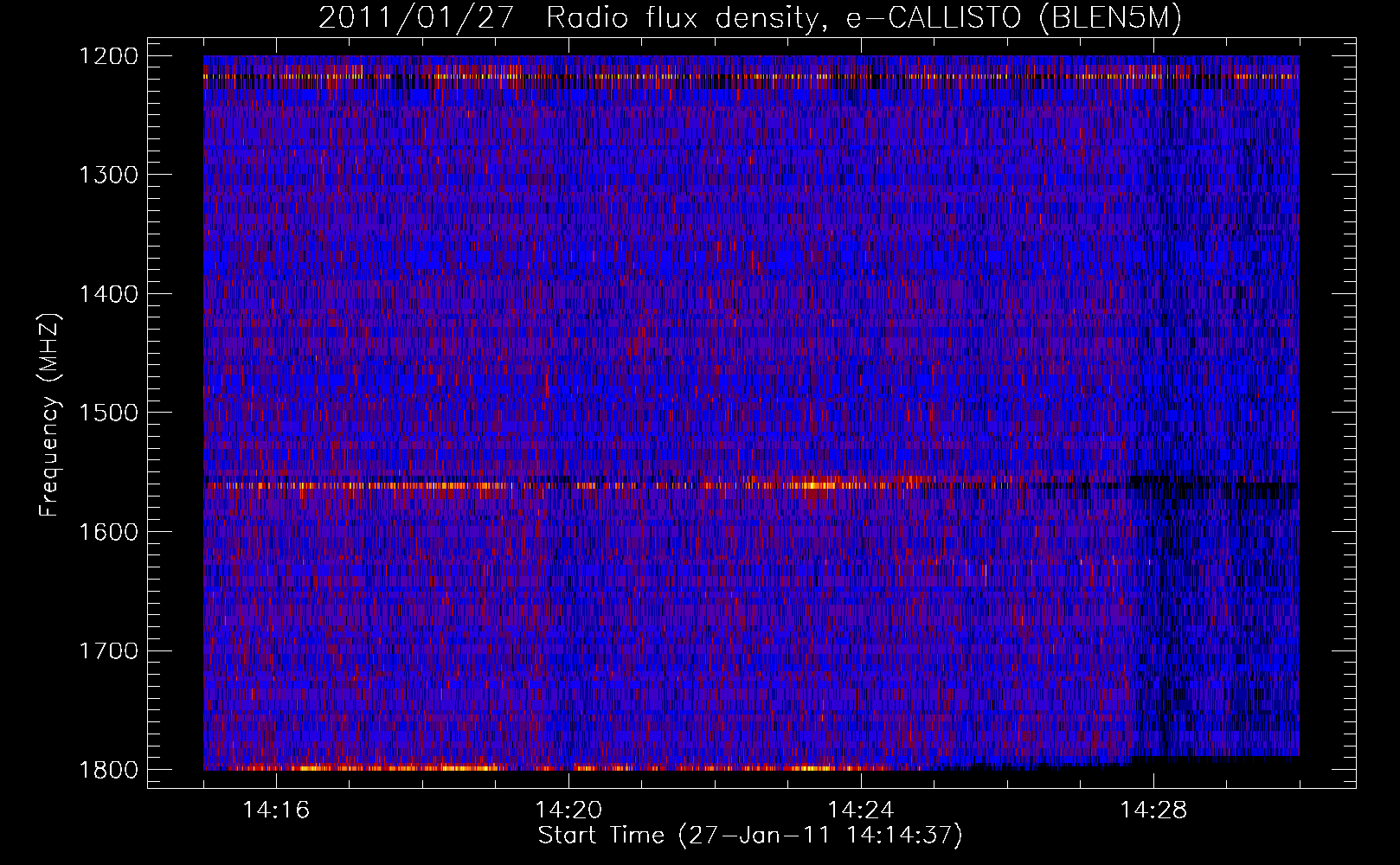Select the '1800' frequency axis label
The height and width of the screenshot is (865, 1400).
(x=108, y=770)
